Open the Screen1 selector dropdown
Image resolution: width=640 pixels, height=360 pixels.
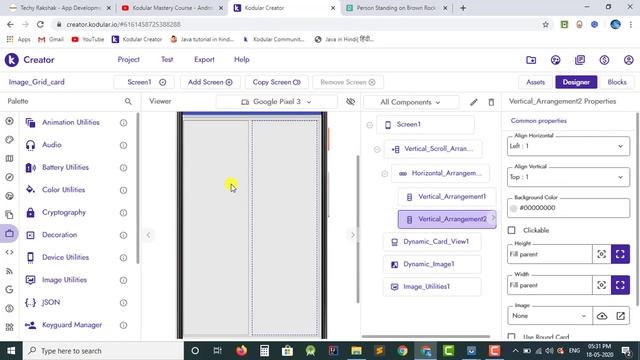coord(144,82)
